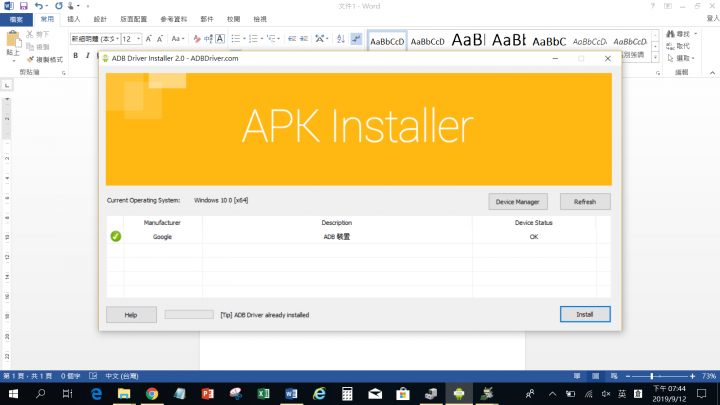Image resolution: width=720 pixels, height=405 pixels.
Task: Click the Clear Formatting eraser icon
Action: (x=197, y=39)
